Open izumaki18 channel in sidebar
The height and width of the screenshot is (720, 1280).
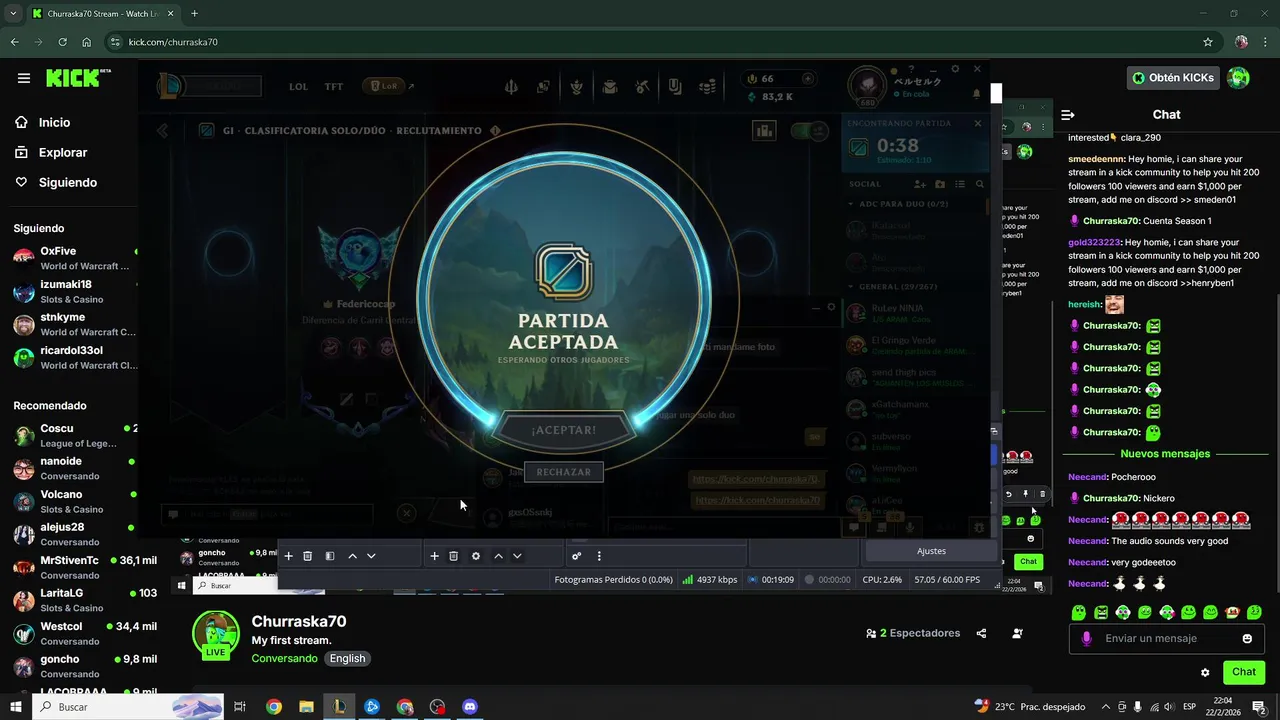(x=75, y=291)
